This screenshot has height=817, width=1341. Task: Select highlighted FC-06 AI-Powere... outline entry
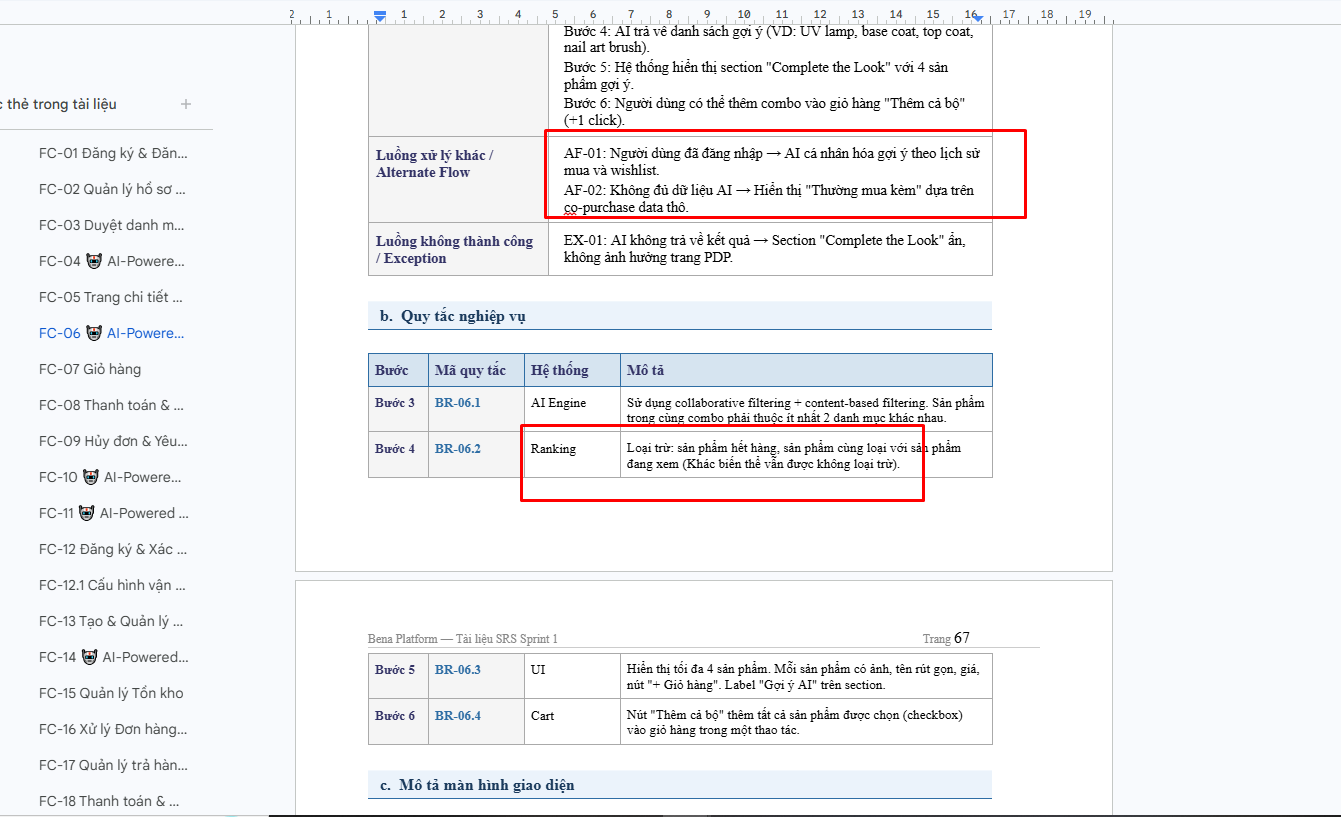[x=112, y=333]
